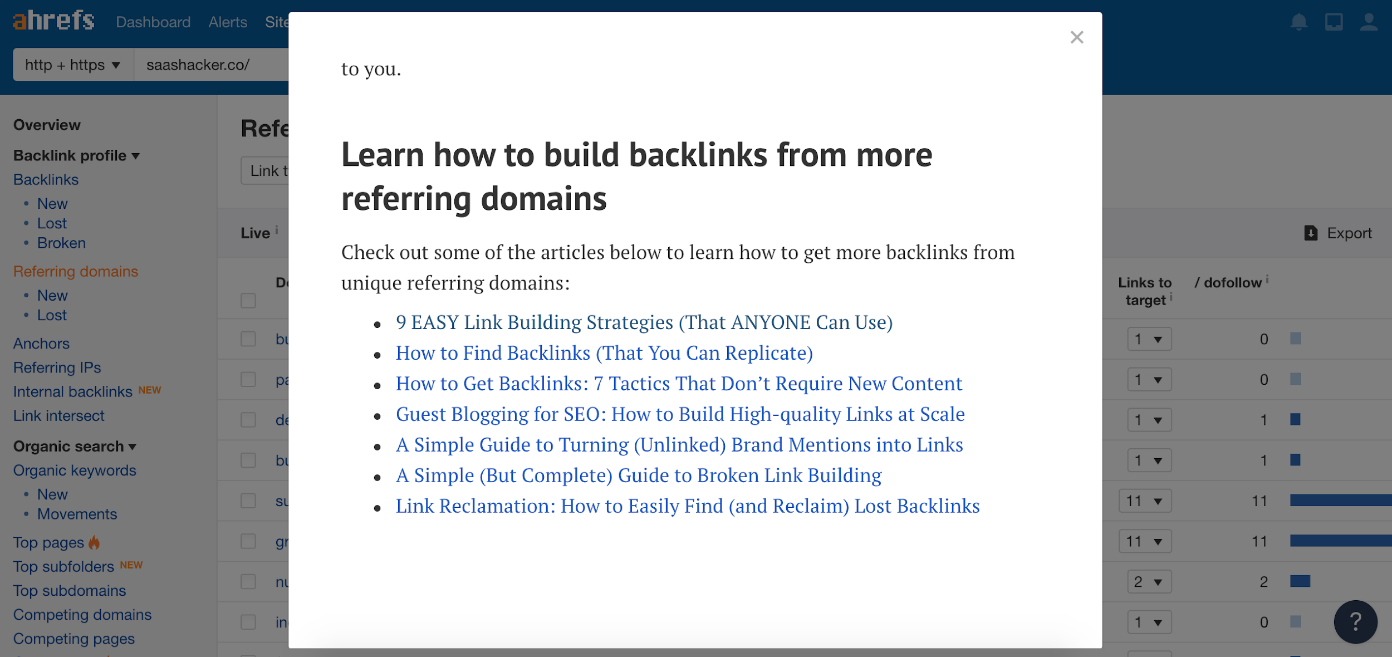This screenshot has width=1392, height=657.
Task: Open Top subdomains in the sidebar
Action: click(x=70, y=591)
